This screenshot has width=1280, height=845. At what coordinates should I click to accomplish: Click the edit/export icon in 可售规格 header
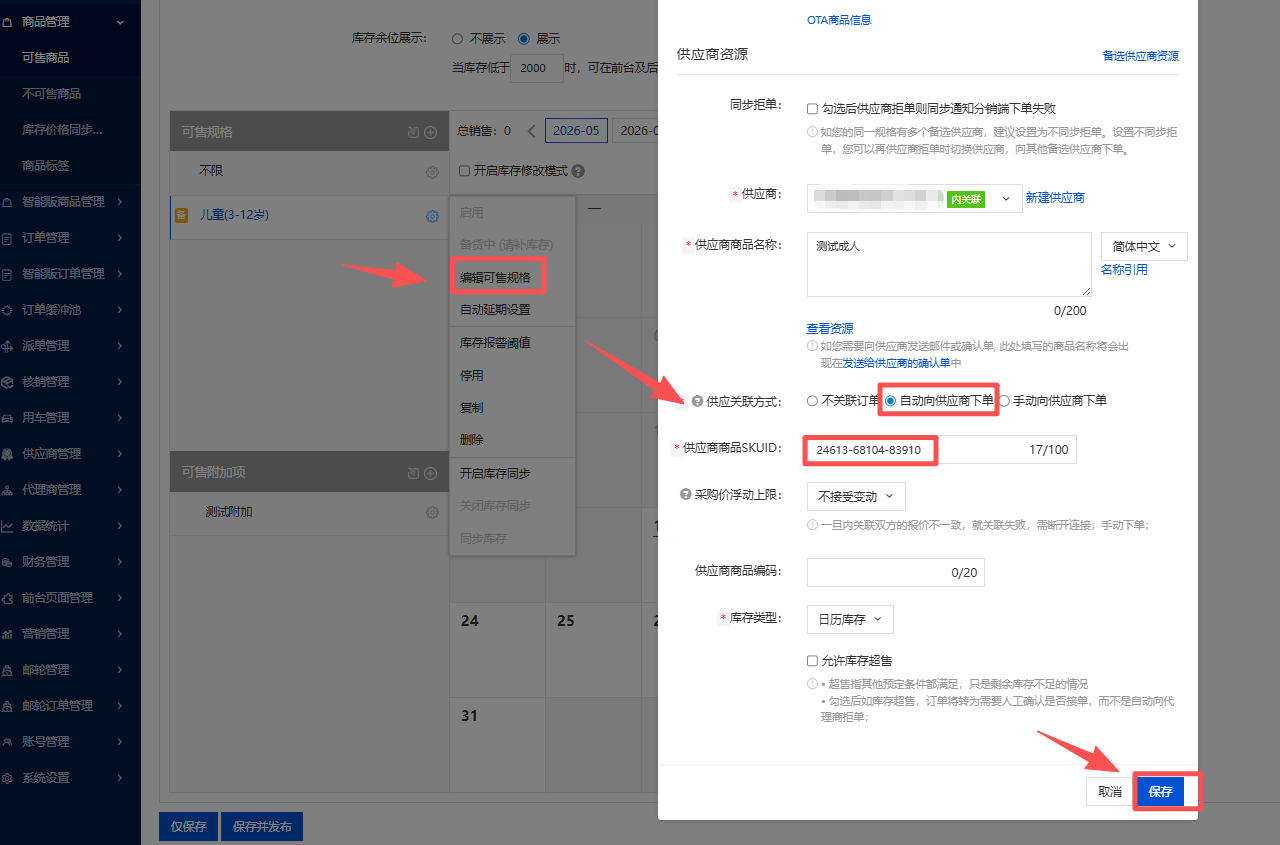[413, 132]
